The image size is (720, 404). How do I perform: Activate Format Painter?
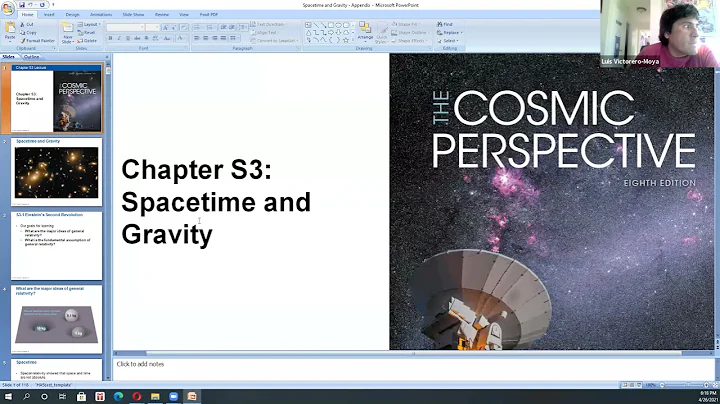click(37, 41)
